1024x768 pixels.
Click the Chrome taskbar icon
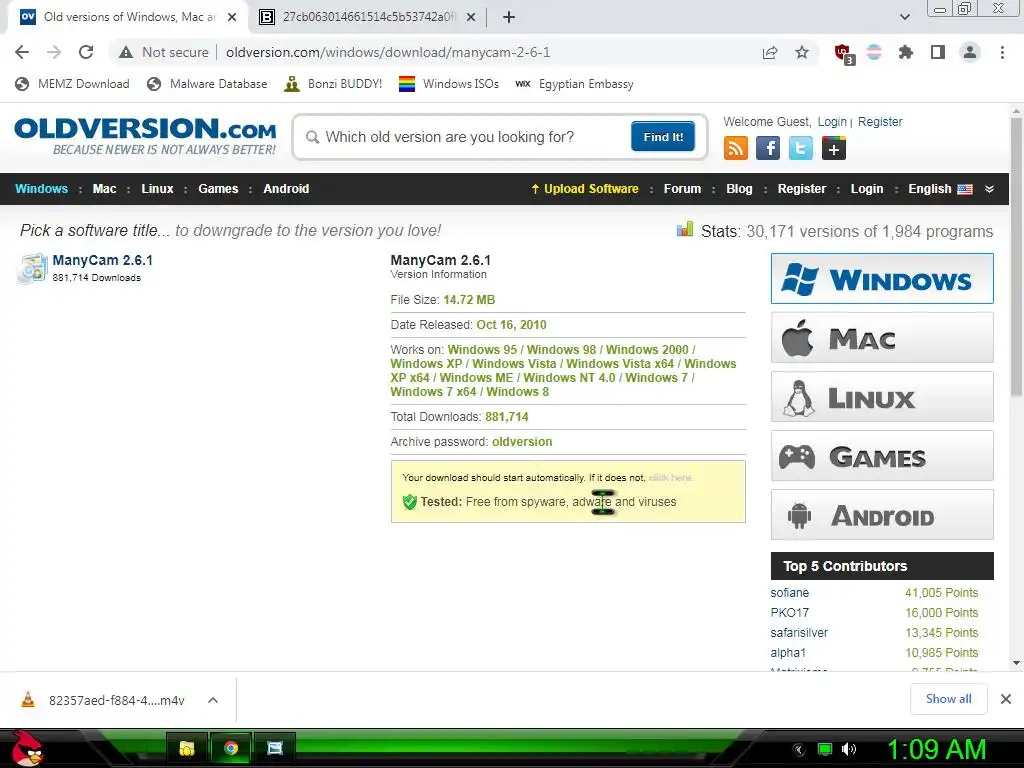pos(231,748)
